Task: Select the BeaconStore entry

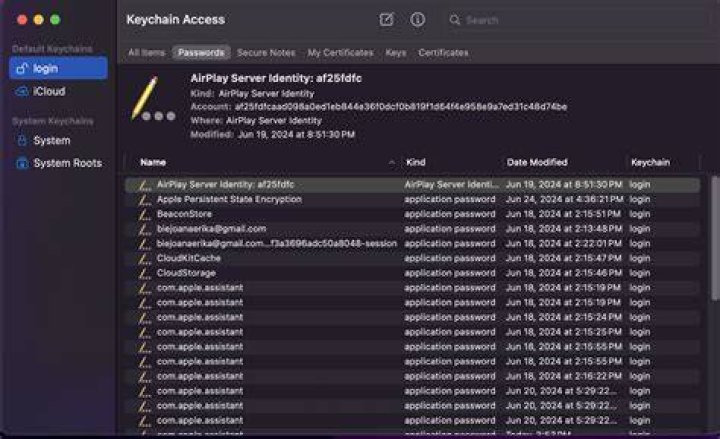Action: (x=412, y=214)
